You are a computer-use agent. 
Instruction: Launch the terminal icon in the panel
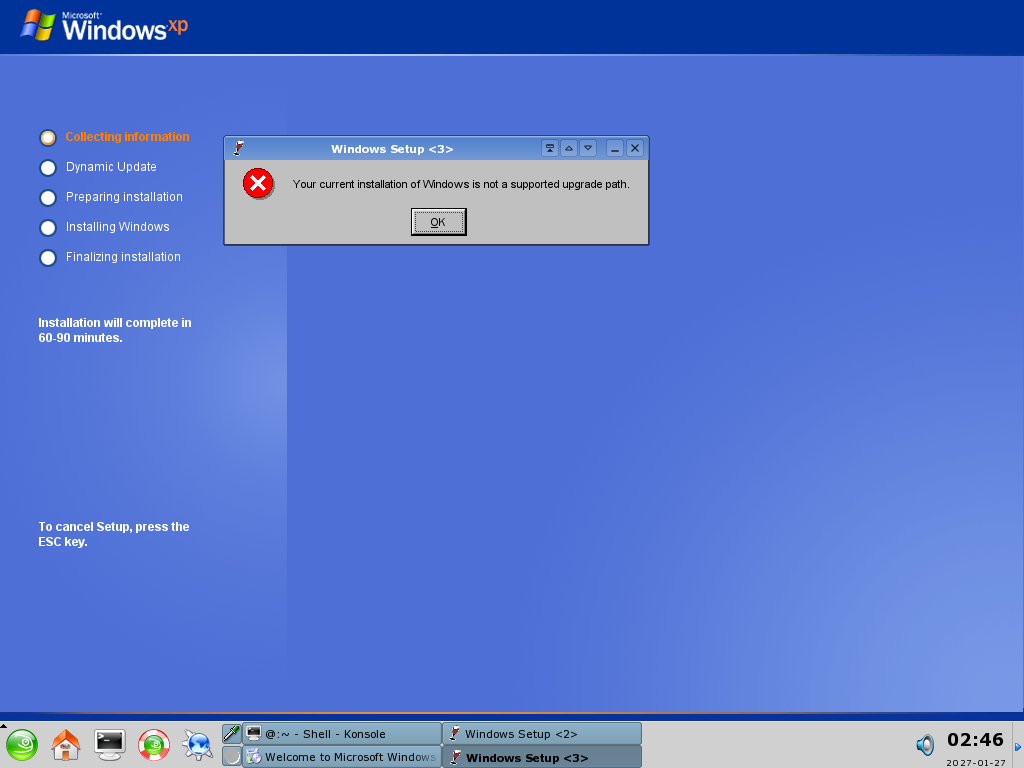[110, 742]
